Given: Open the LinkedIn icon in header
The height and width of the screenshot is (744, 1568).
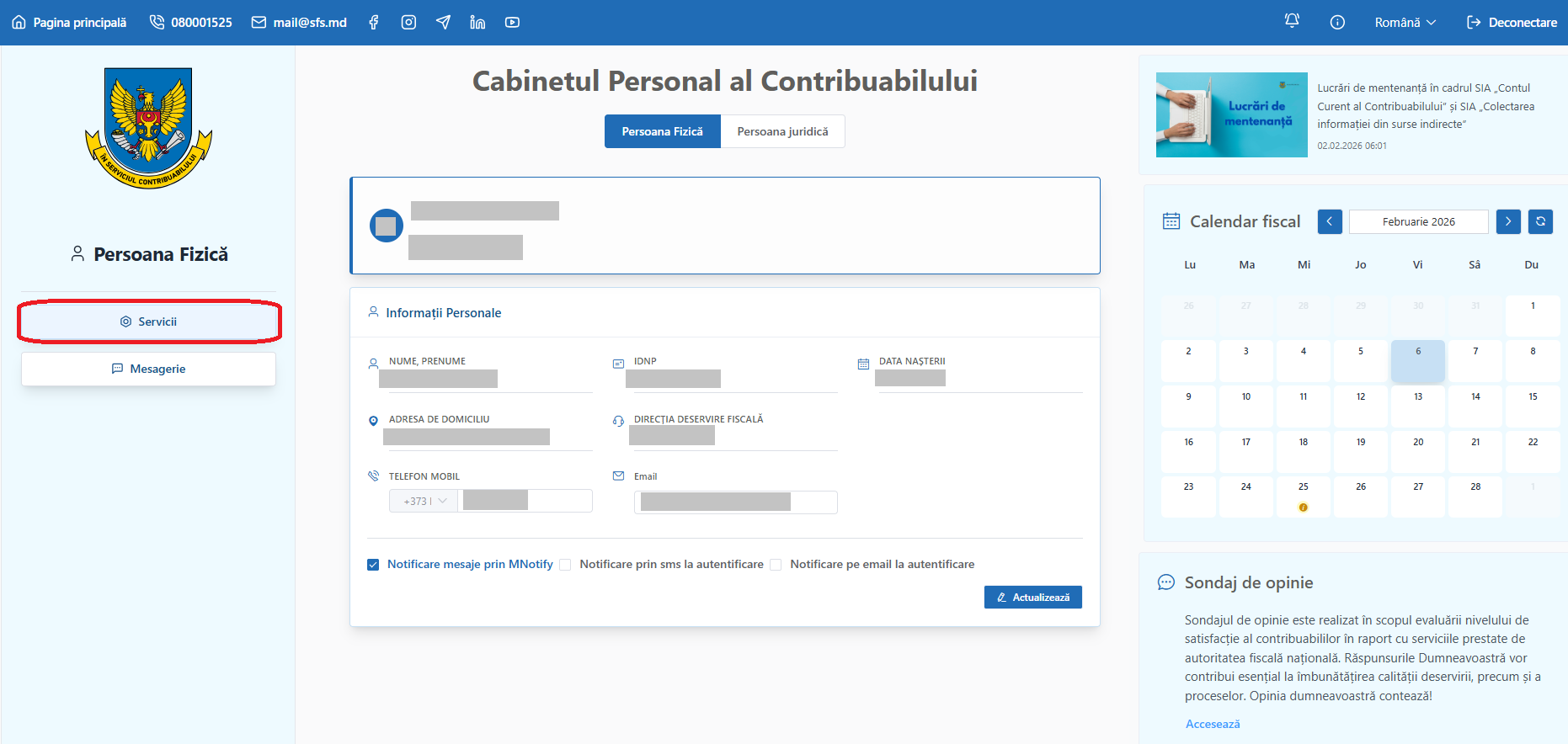Looking at the screenshot, I should tap(477, 23).
